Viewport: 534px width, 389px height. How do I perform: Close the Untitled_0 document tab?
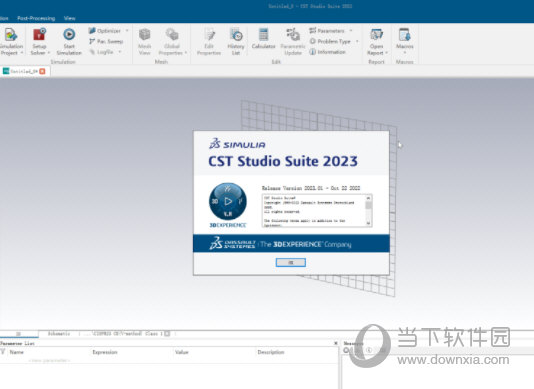(42, 71)
